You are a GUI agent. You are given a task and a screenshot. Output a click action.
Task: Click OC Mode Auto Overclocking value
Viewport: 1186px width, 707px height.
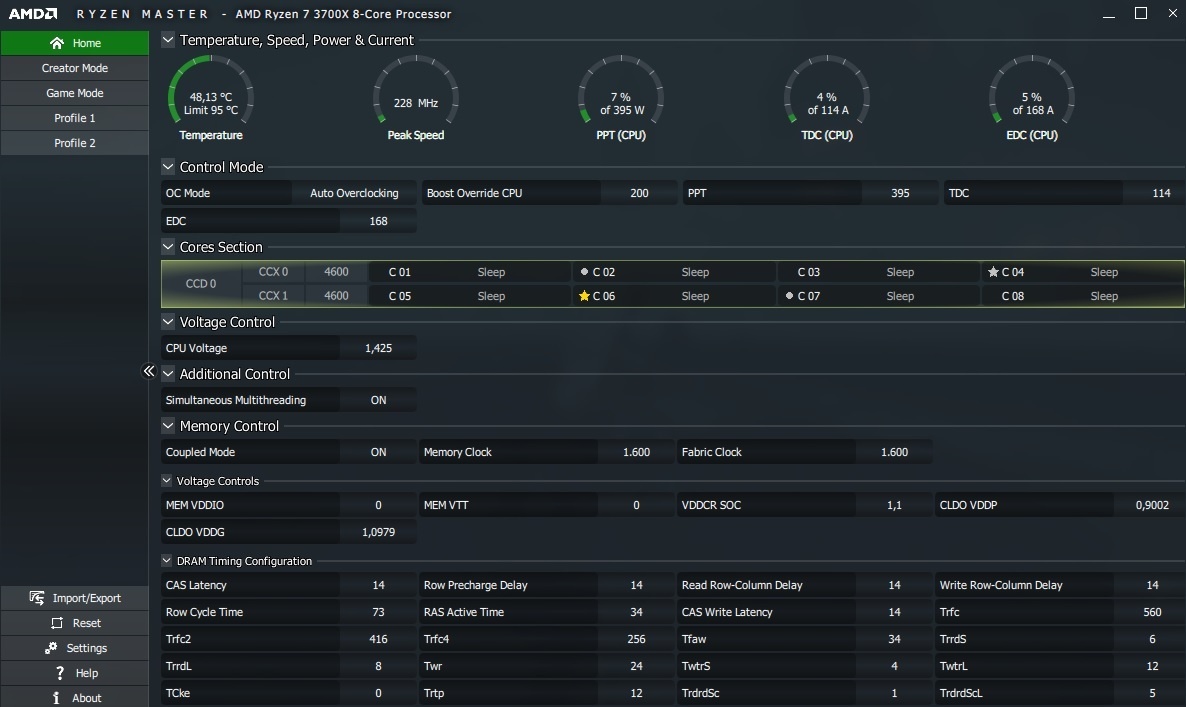click(x=354, y=193)
